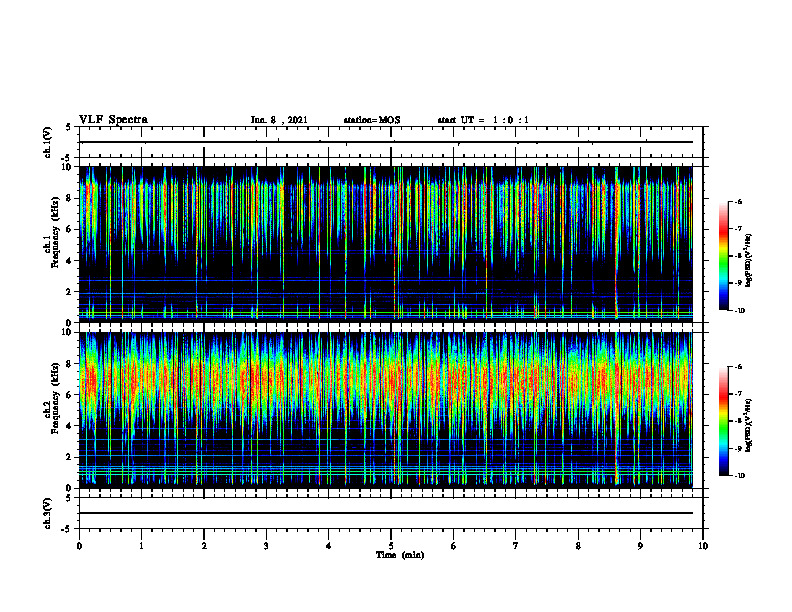The width and height of the screenshot is (792, 612).
Task: Click the "VLF Spectra" title text
Action: pyautogui.click(x=113, y=120)
